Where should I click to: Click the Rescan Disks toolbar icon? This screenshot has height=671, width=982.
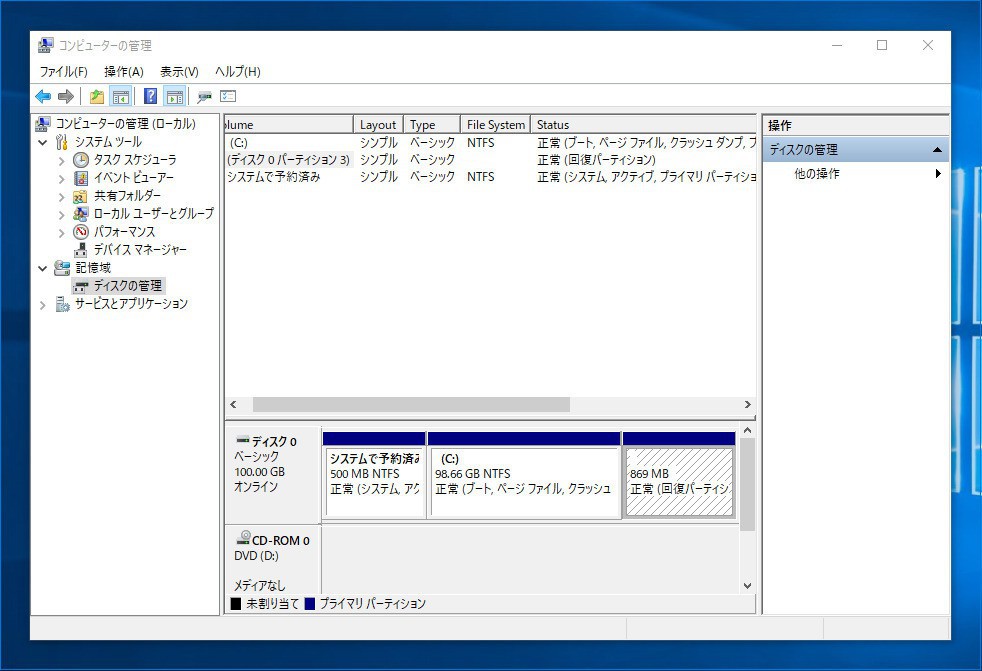point(204,97)
